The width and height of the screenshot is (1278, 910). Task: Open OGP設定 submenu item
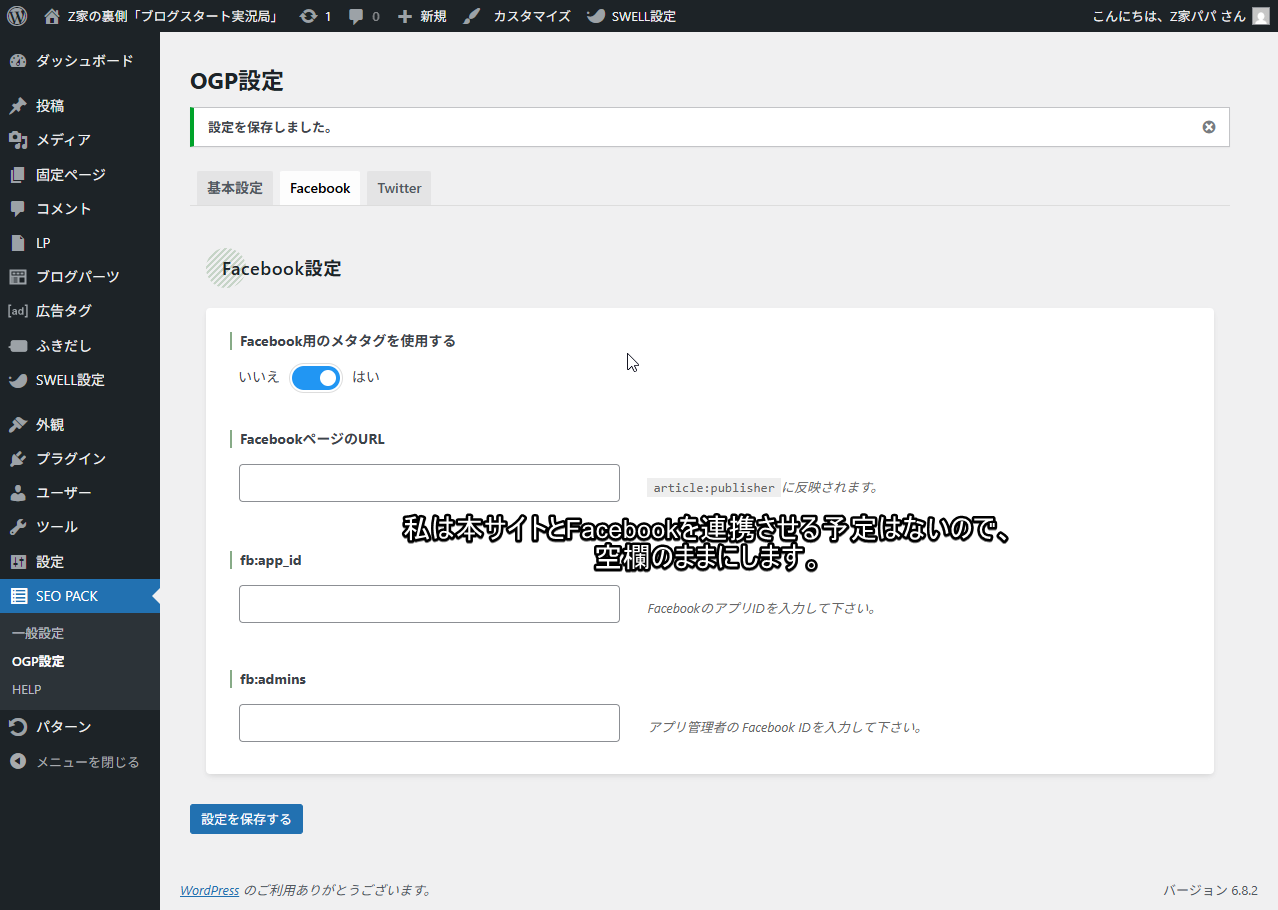[x=38, y=661]
